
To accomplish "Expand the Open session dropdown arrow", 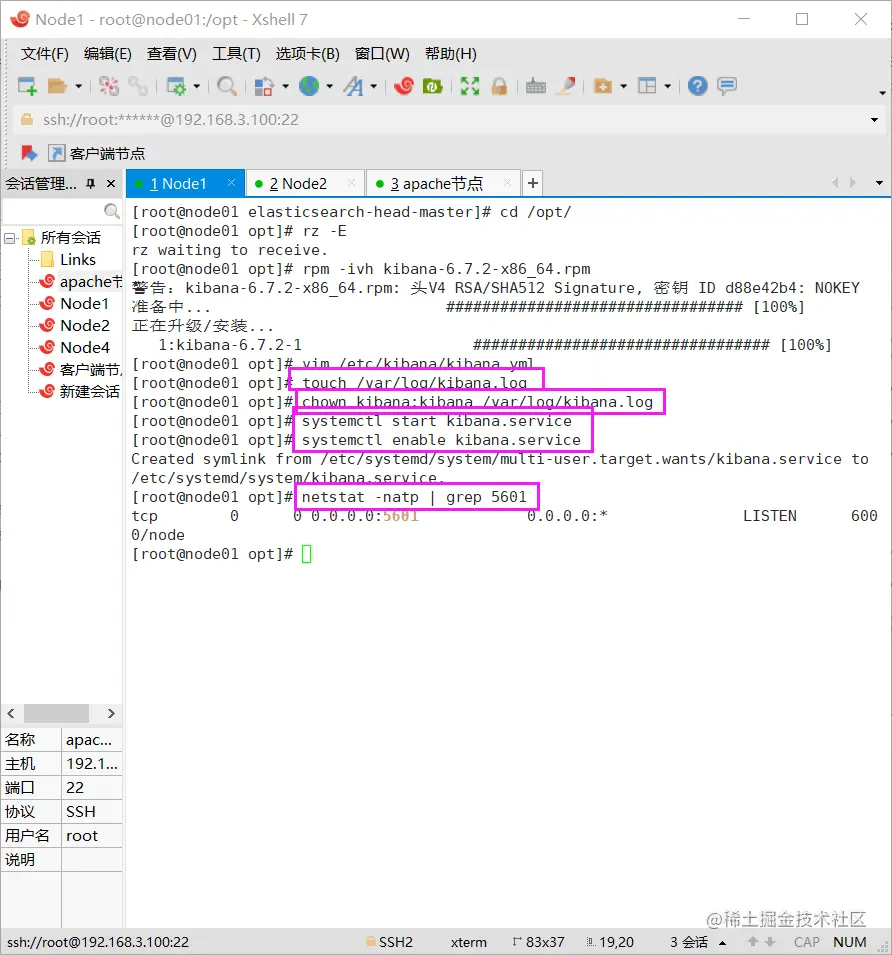I will (x=79, y=86).
